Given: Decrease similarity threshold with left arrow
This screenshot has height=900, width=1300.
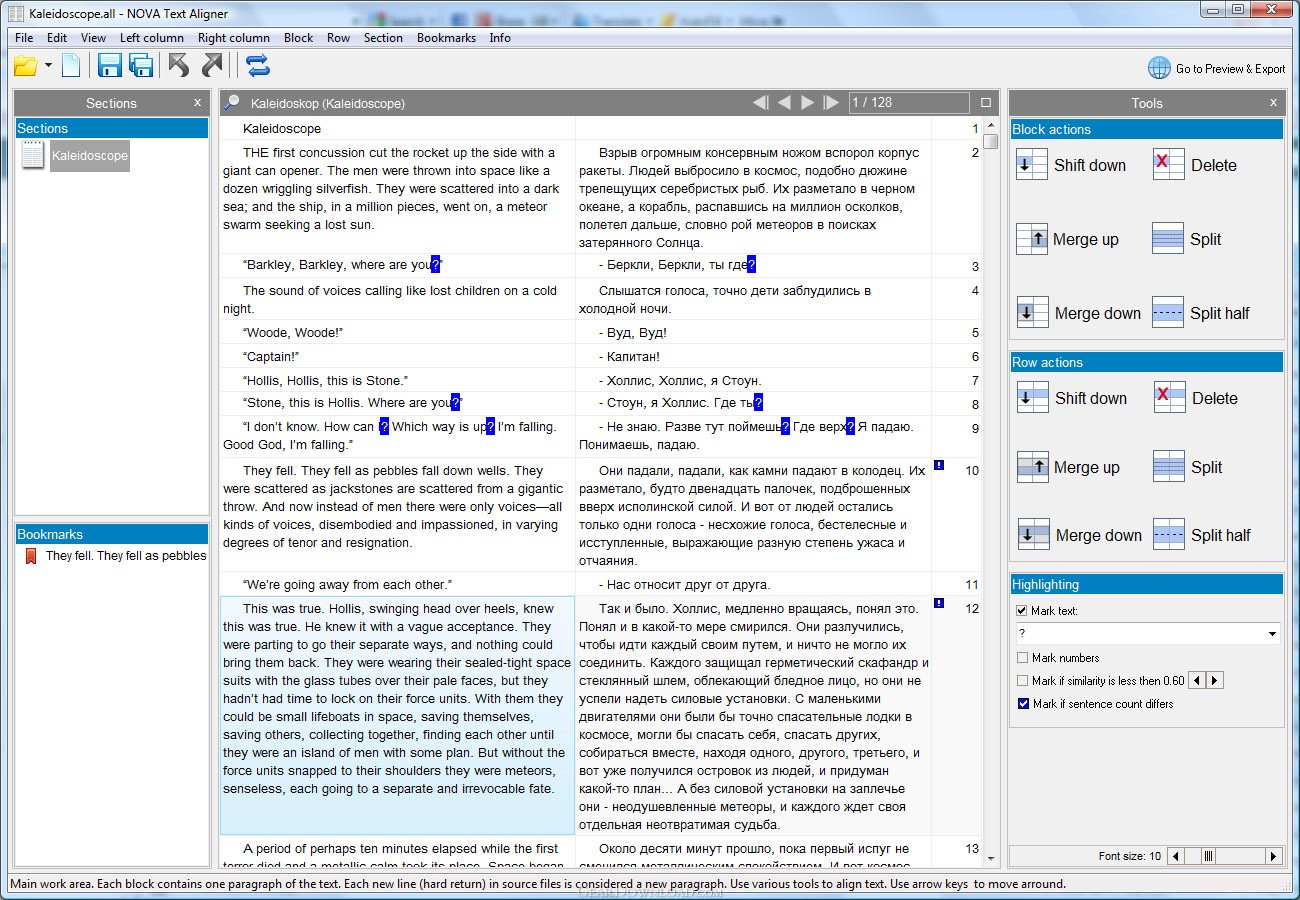Looking at the screenshot, I should click(x=1197, y=681).
